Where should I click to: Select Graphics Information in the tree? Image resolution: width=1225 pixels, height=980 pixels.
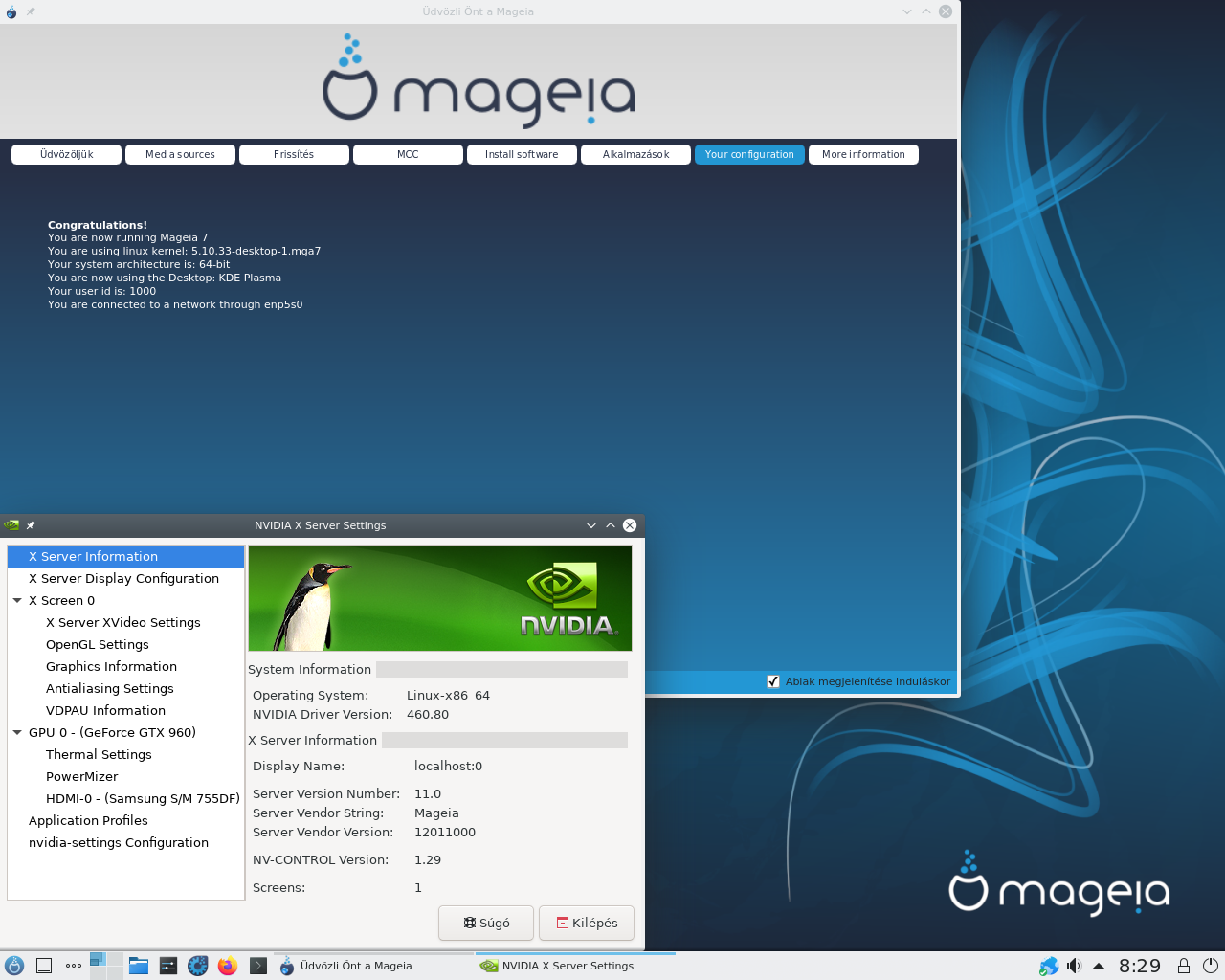click(125, 666)
